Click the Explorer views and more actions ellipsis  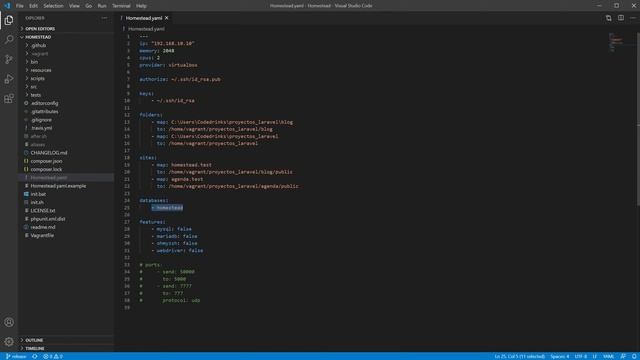tap(104, 18)
